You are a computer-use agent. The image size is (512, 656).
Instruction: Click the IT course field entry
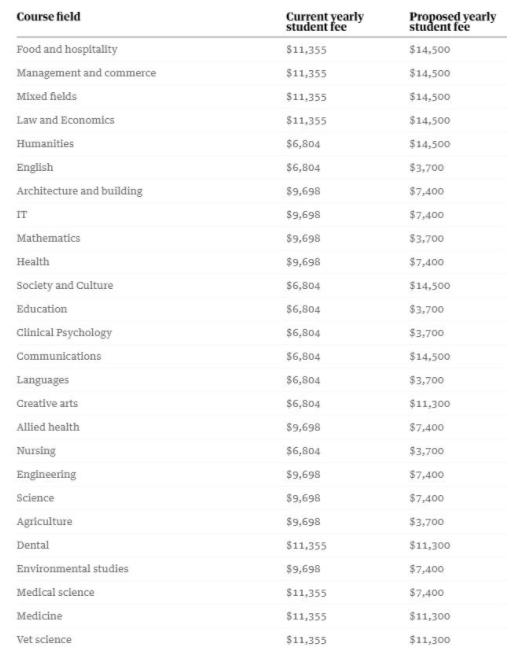pyautogui.click(x=22, y=215)
